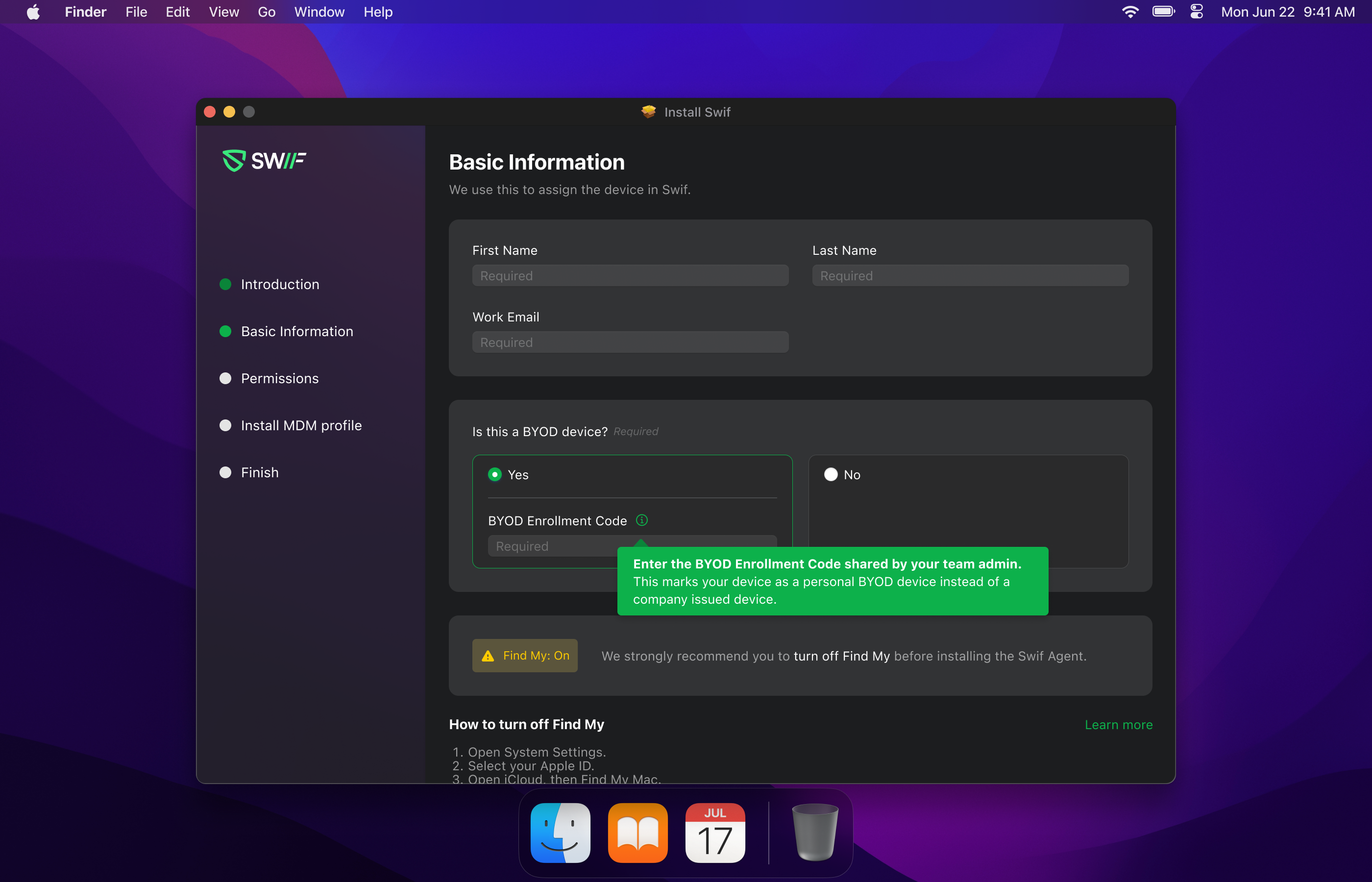Open Control Center in the menu bar
This screenshot has height=882, width=1372.
[x=1197, y=12]
